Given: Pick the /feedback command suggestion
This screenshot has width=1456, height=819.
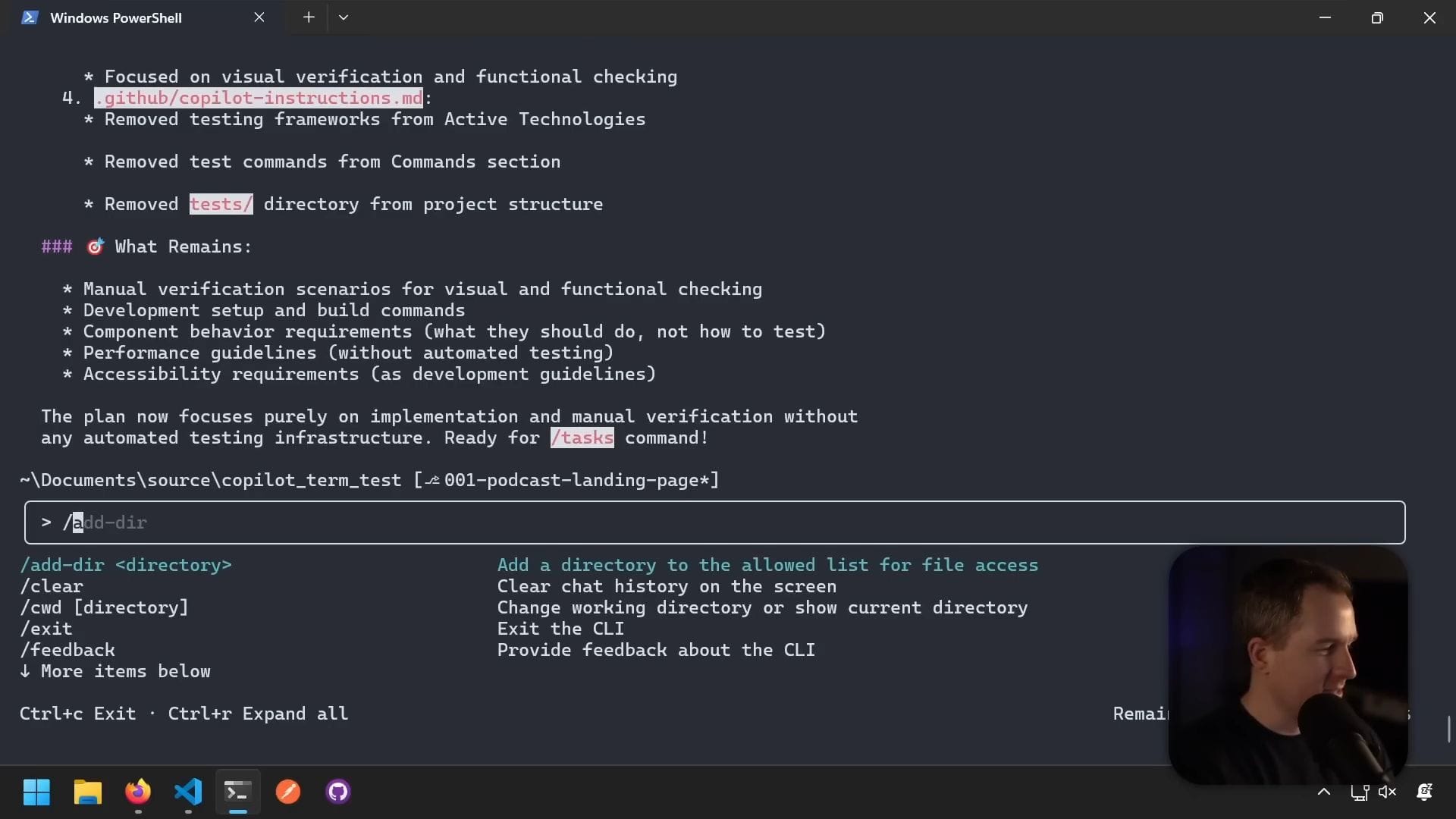Looking at the screenshot, I should [x=67, y=650].
